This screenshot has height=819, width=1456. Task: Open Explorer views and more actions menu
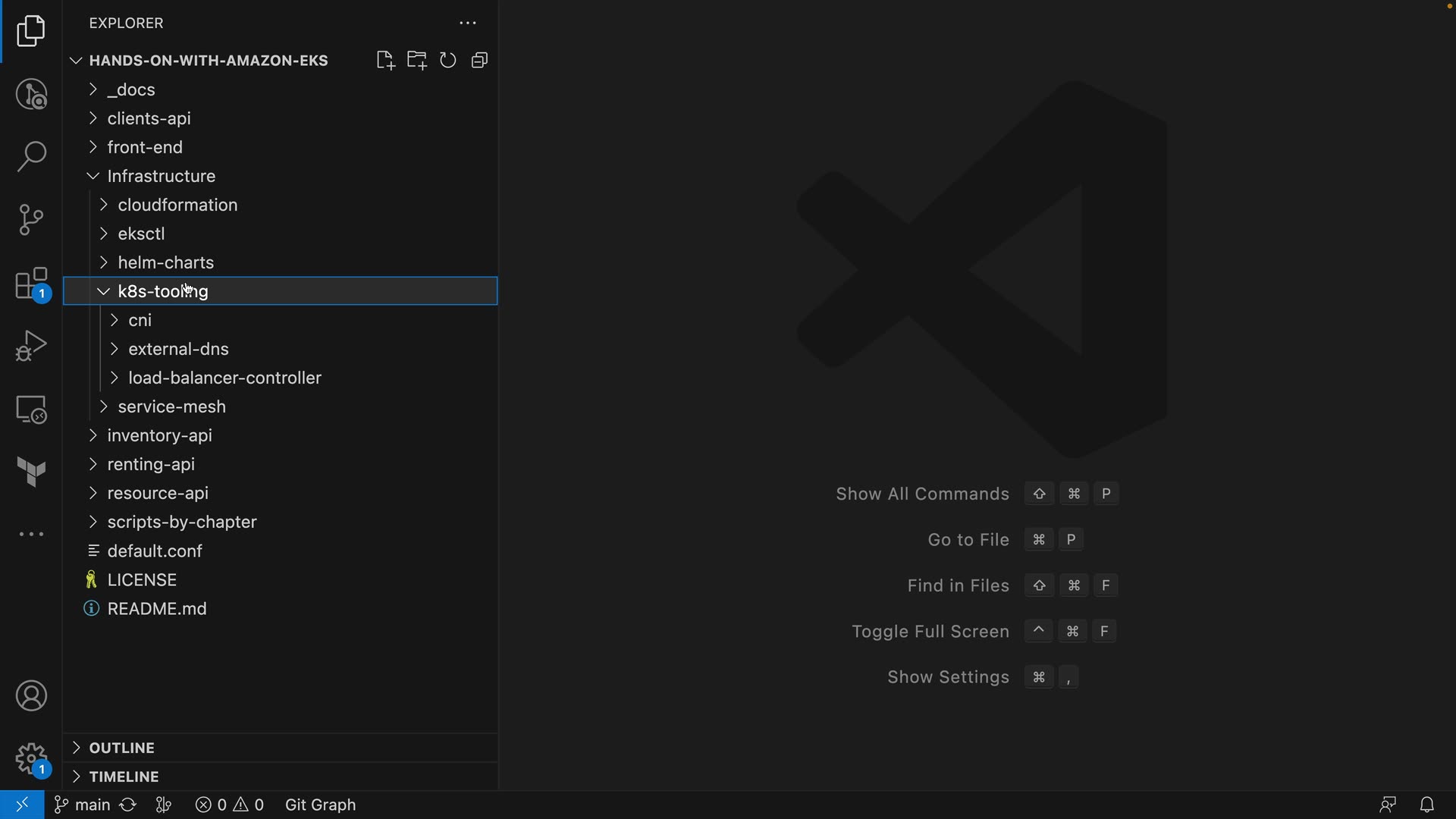[x=468, y=24]
